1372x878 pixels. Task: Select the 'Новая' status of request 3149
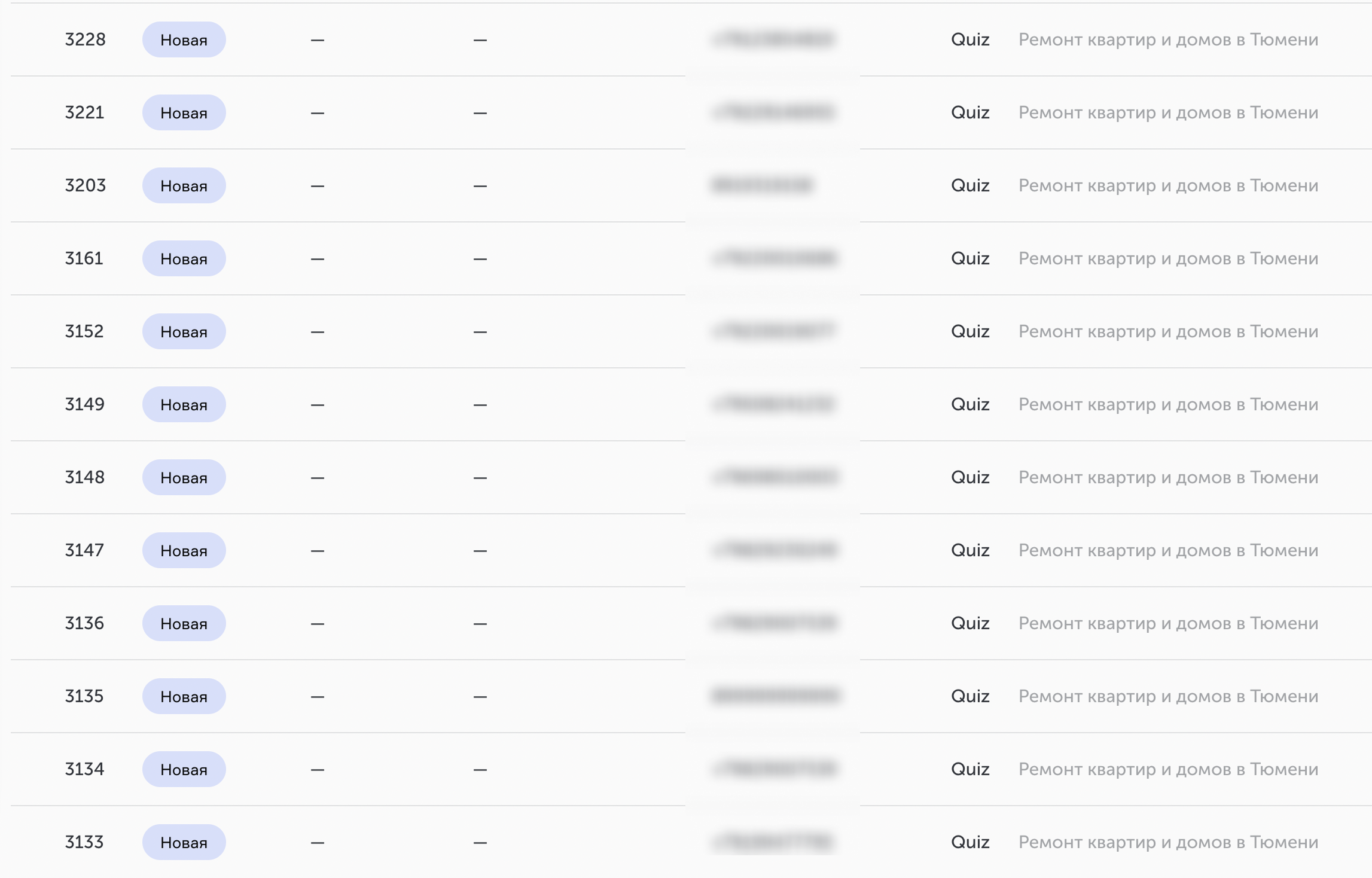(184, 404)
